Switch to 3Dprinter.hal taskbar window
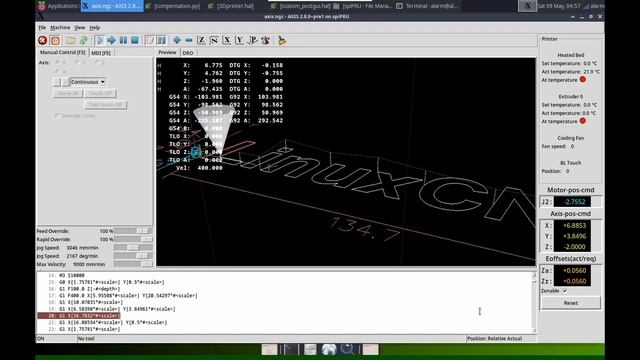The height and width of the screenshot is (360, 640). point(231,6)
